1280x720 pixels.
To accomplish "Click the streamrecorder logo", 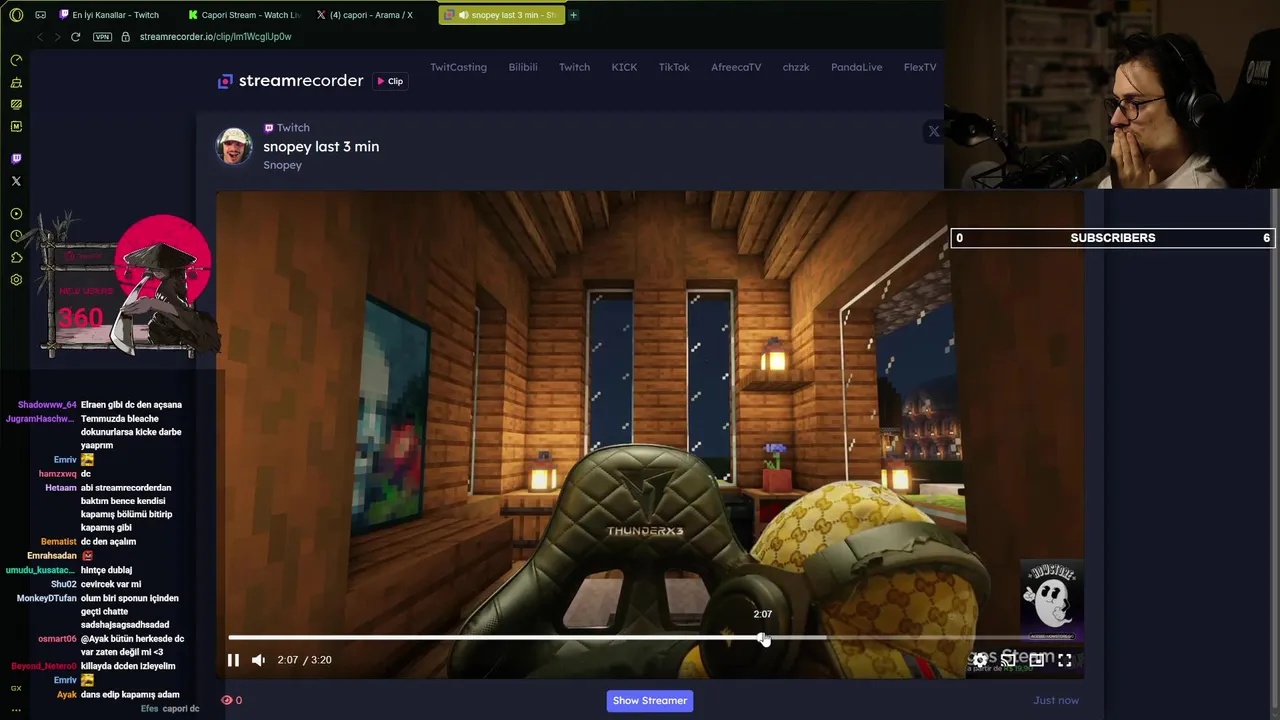I will (290, 81).
